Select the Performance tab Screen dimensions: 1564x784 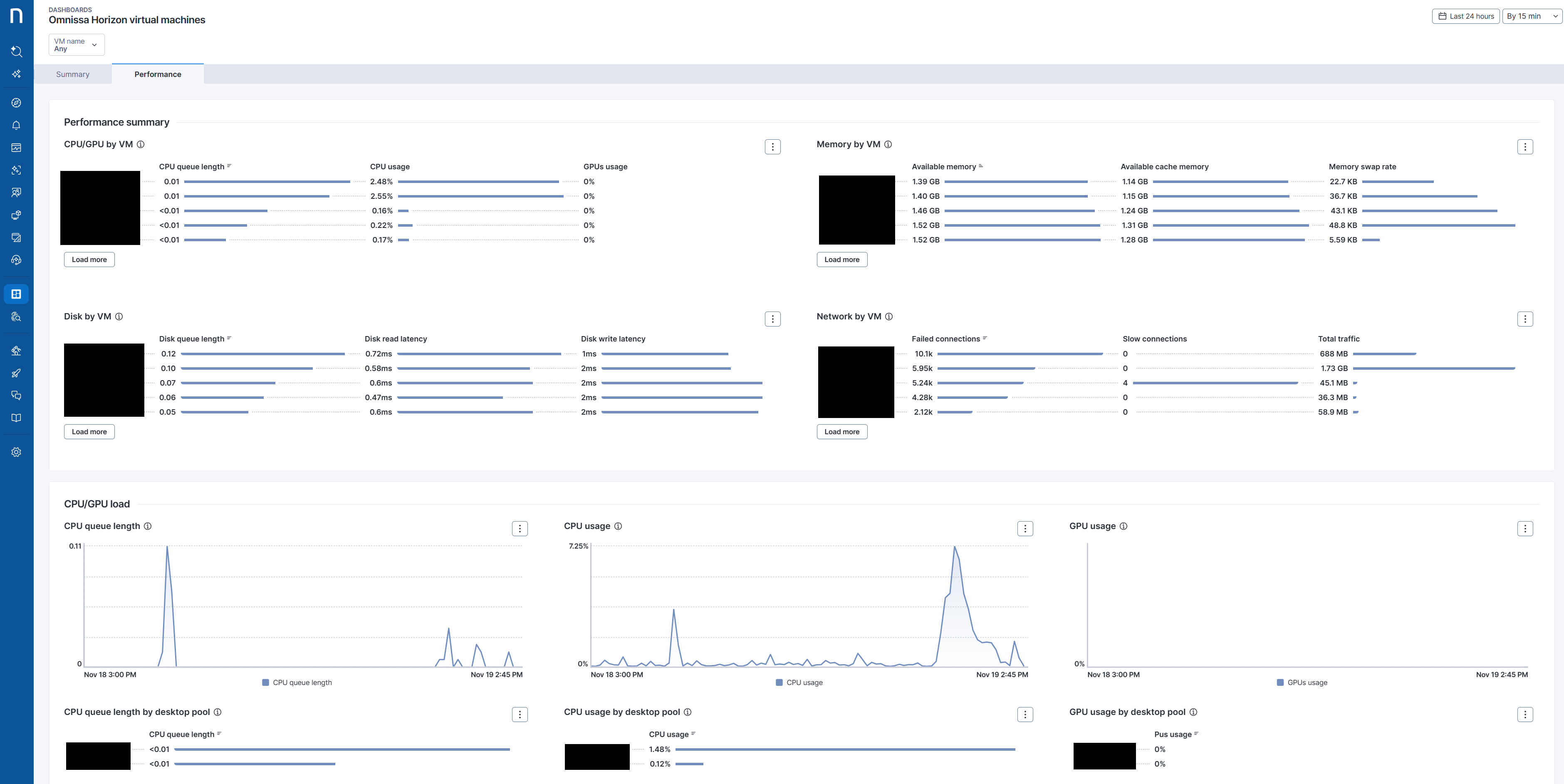click(158, 74)
